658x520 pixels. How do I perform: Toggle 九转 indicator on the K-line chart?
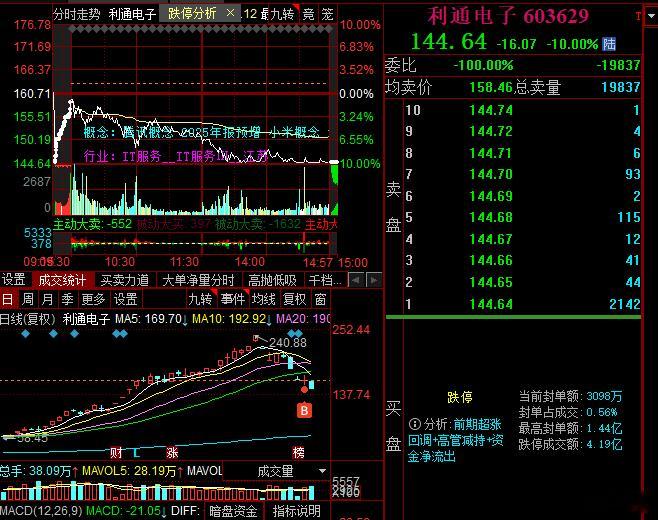tap(200, 299)
